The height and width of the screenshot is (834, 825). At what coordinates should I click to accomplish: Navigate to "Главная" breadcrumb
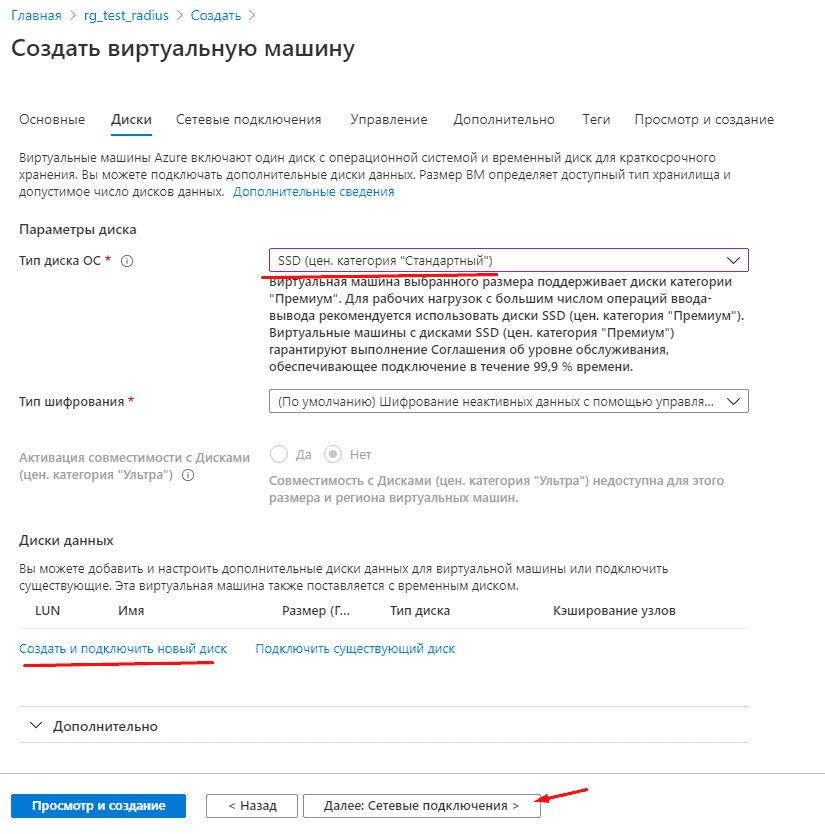35,15
